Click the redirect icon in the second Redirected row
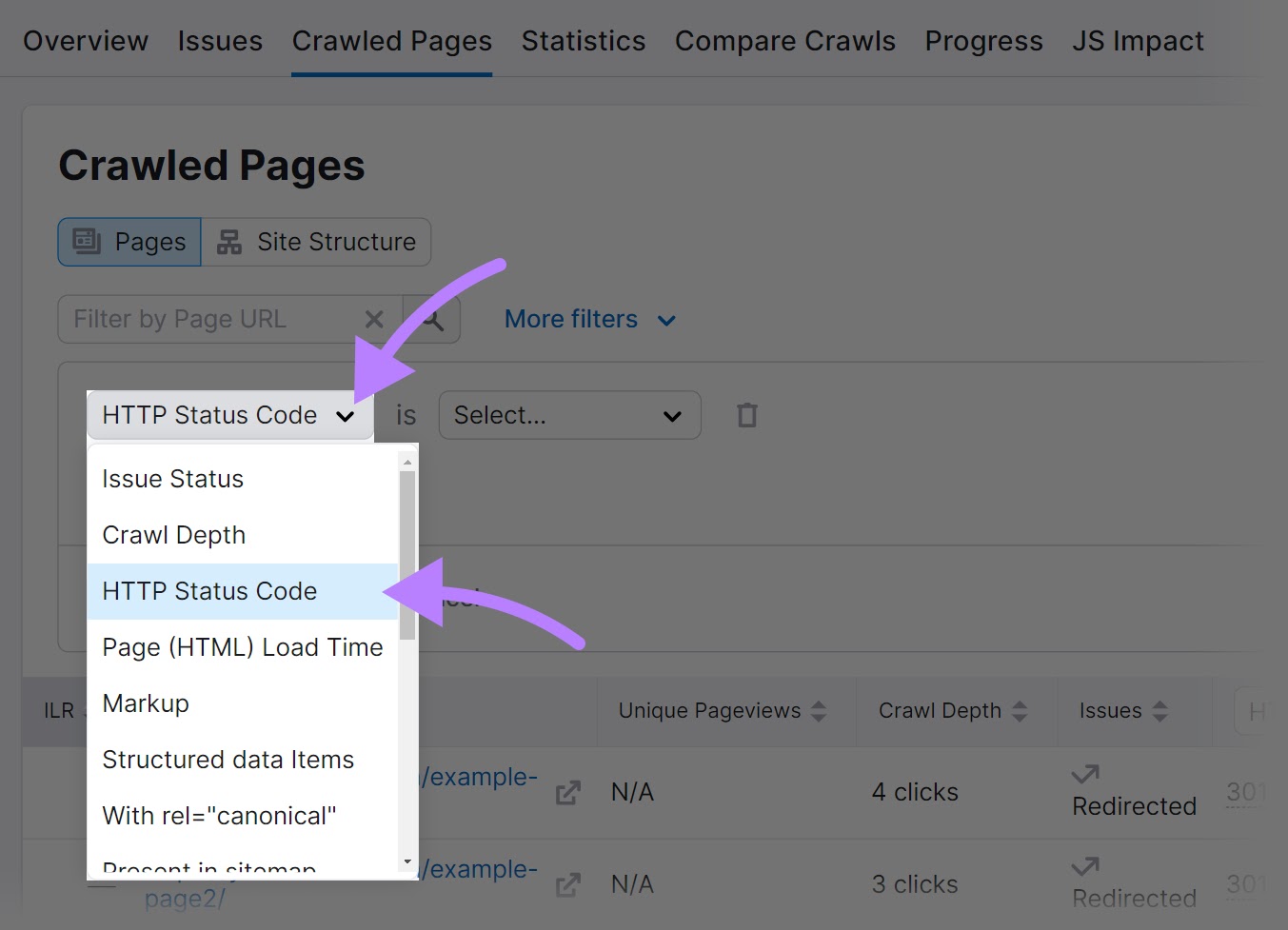The image size is (1288, 930). coord(1085,865)
